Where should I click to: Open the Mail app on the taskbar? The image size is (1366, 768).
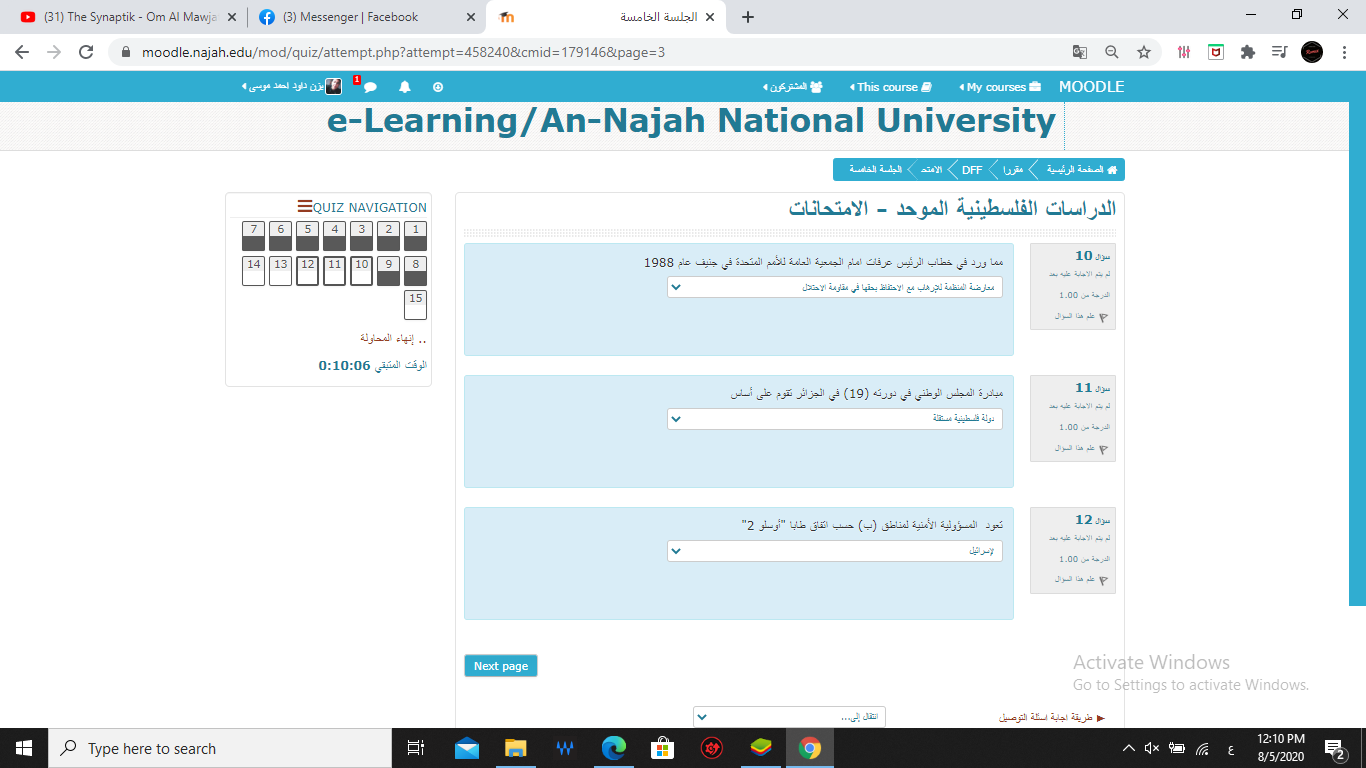tap(466, 748)
